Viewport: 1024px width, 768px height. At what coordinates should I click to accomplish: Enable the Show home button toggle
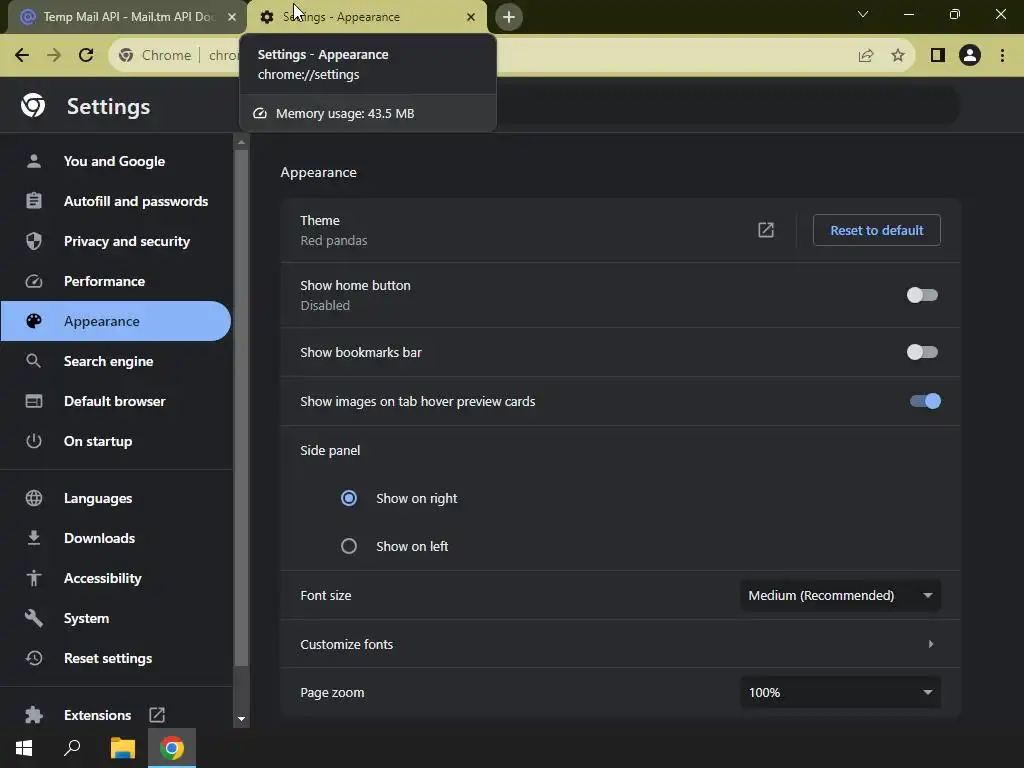922,295
